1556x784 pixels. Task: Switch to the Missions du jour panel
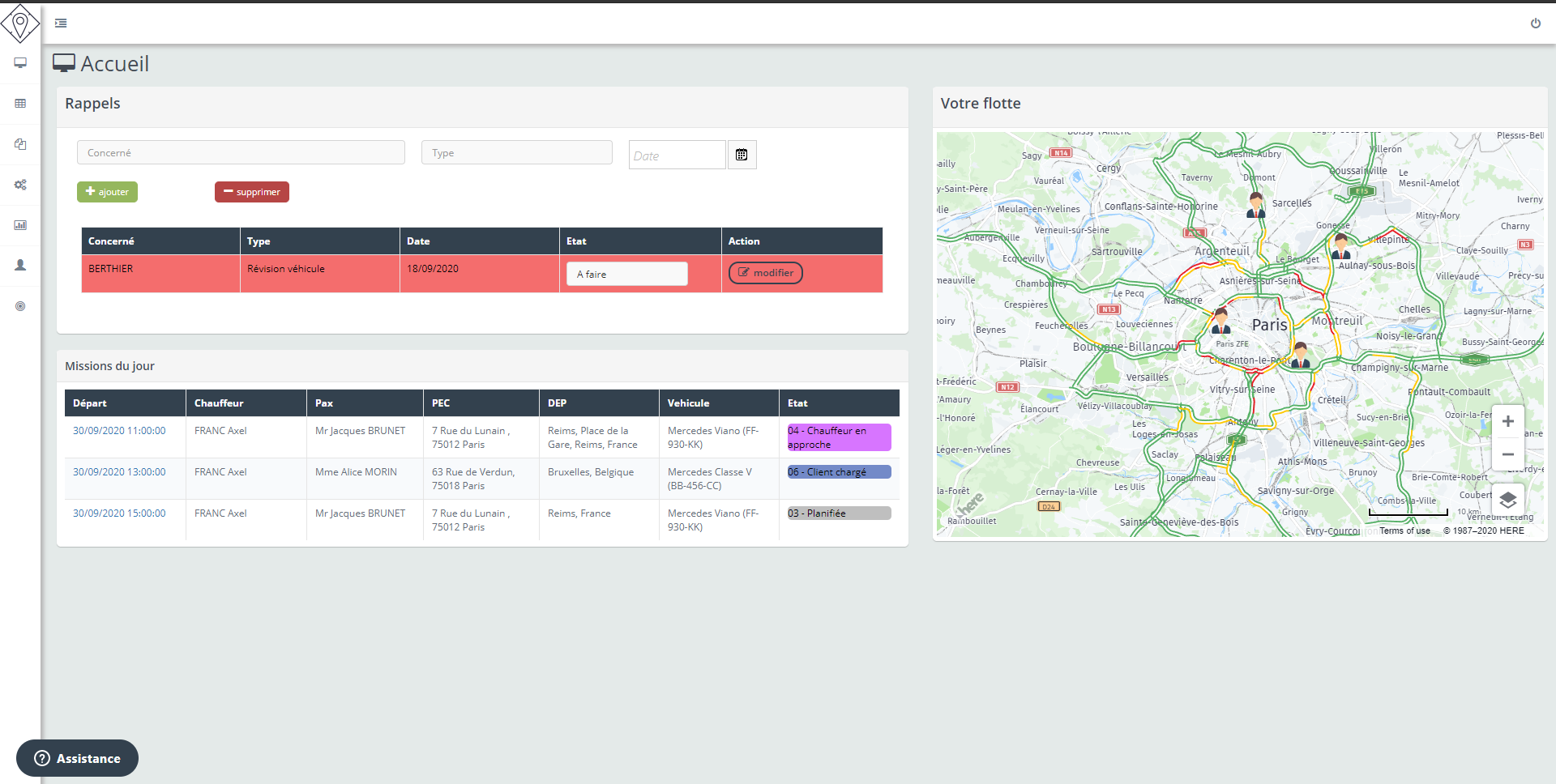click(109, 365)
